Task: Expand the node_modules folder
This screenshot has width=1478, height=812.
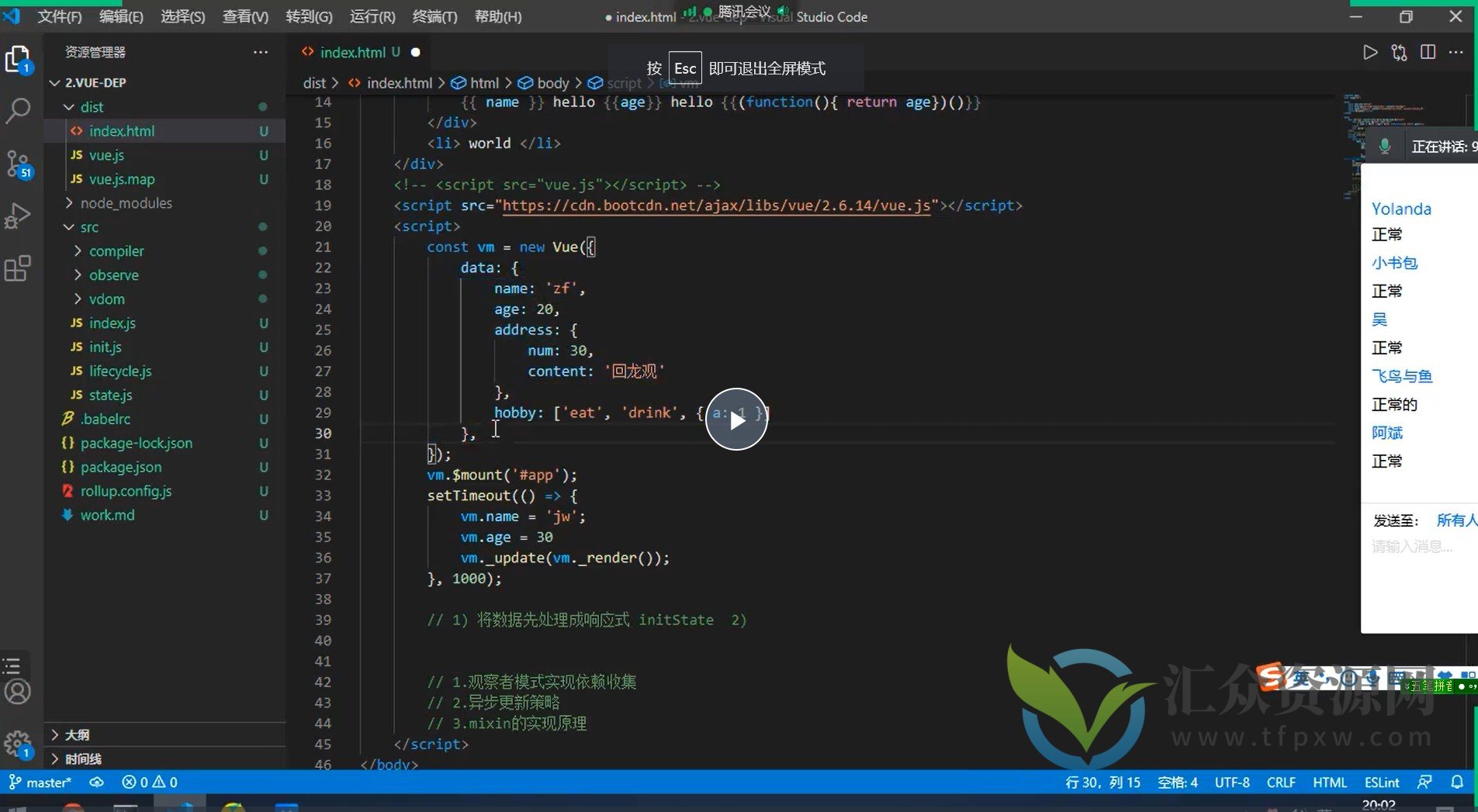Action: click(126, 203)
